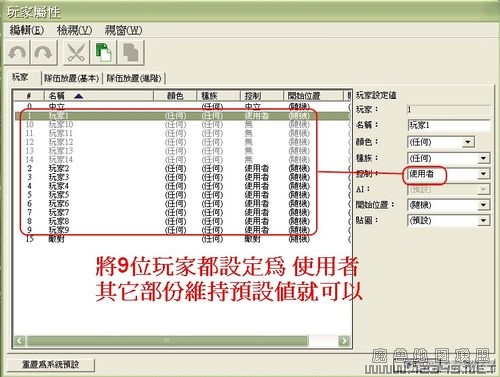This screenshot has height=377, width=500.
Task: Switch to the 玩家 tab
Action: coord(20,77)
